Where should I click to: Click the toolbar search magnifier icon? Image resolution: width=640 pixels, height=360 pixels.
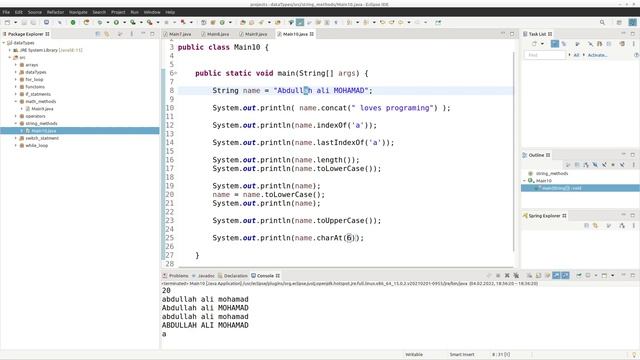click(x=602, y=22)
